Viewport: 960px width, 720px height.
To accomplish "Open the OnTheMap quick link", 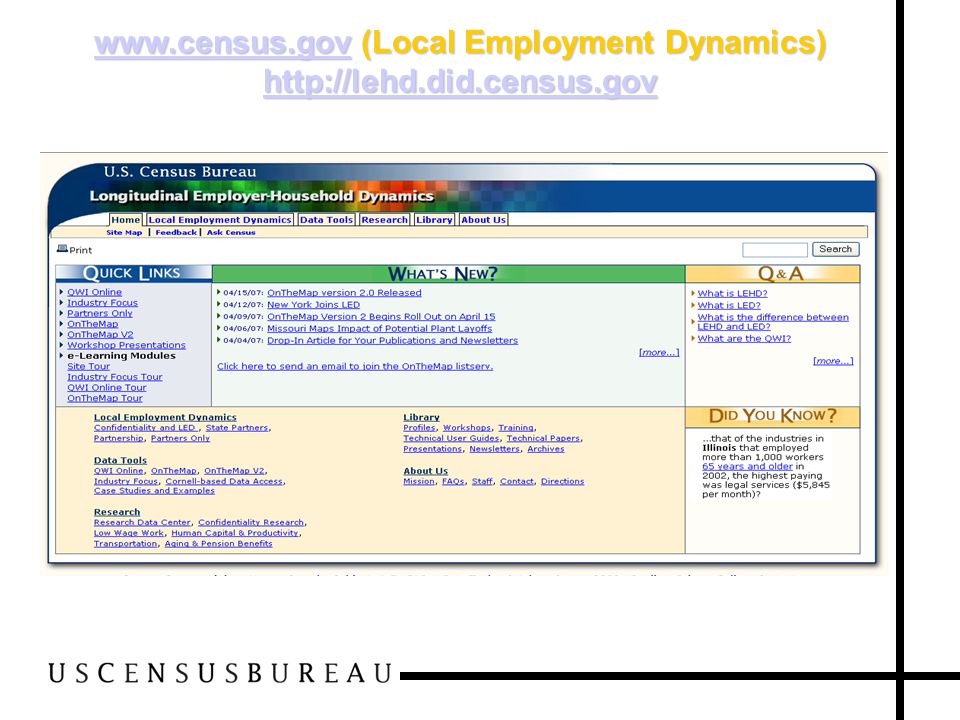I will click(92, 324).
